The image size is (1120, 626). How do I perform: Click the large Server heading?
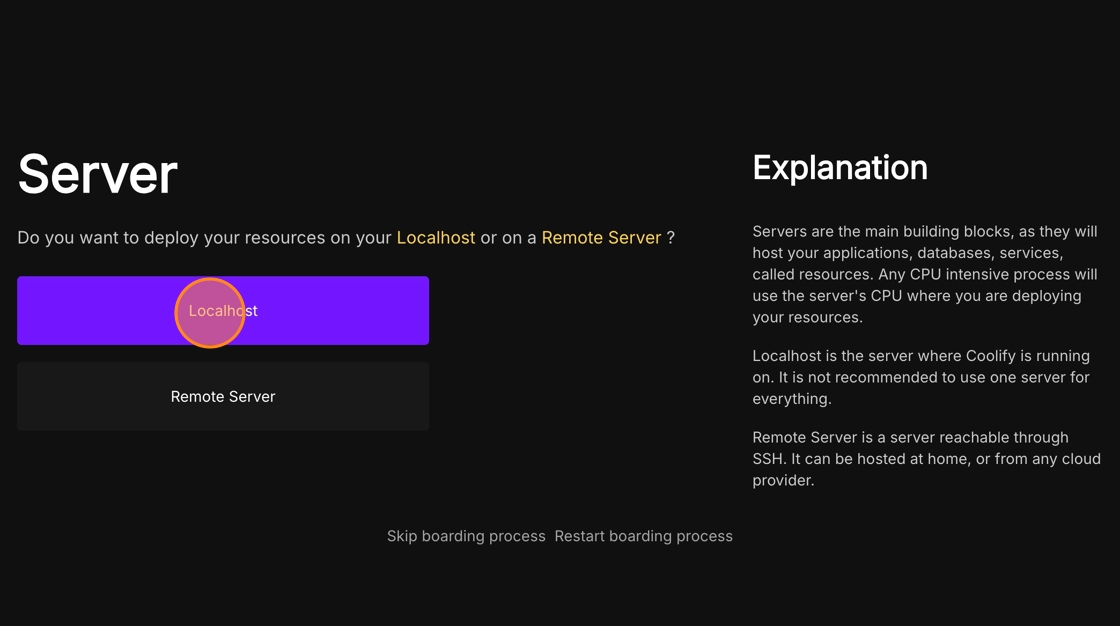(x=97, y=174)
